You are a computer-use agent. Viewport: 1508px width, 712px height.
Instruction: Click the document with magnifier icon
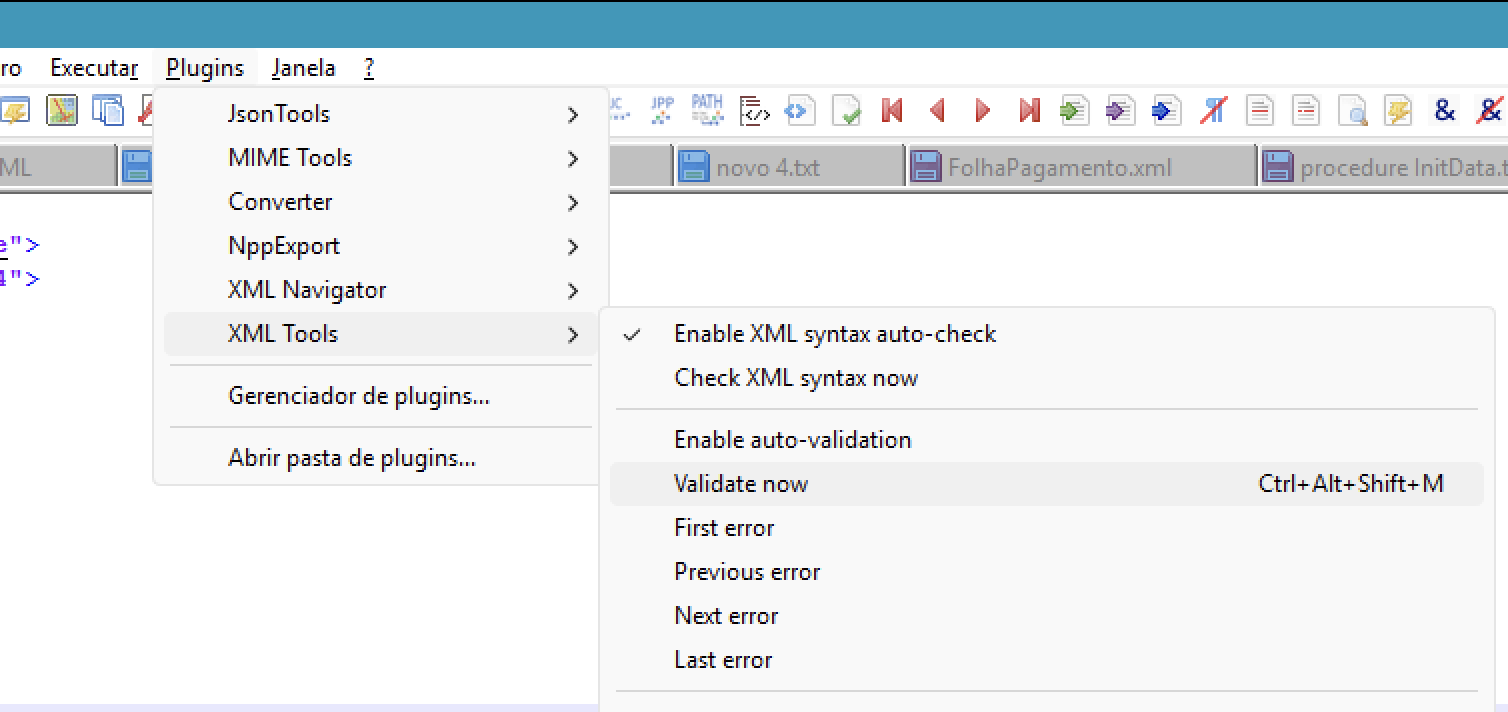1352,110
